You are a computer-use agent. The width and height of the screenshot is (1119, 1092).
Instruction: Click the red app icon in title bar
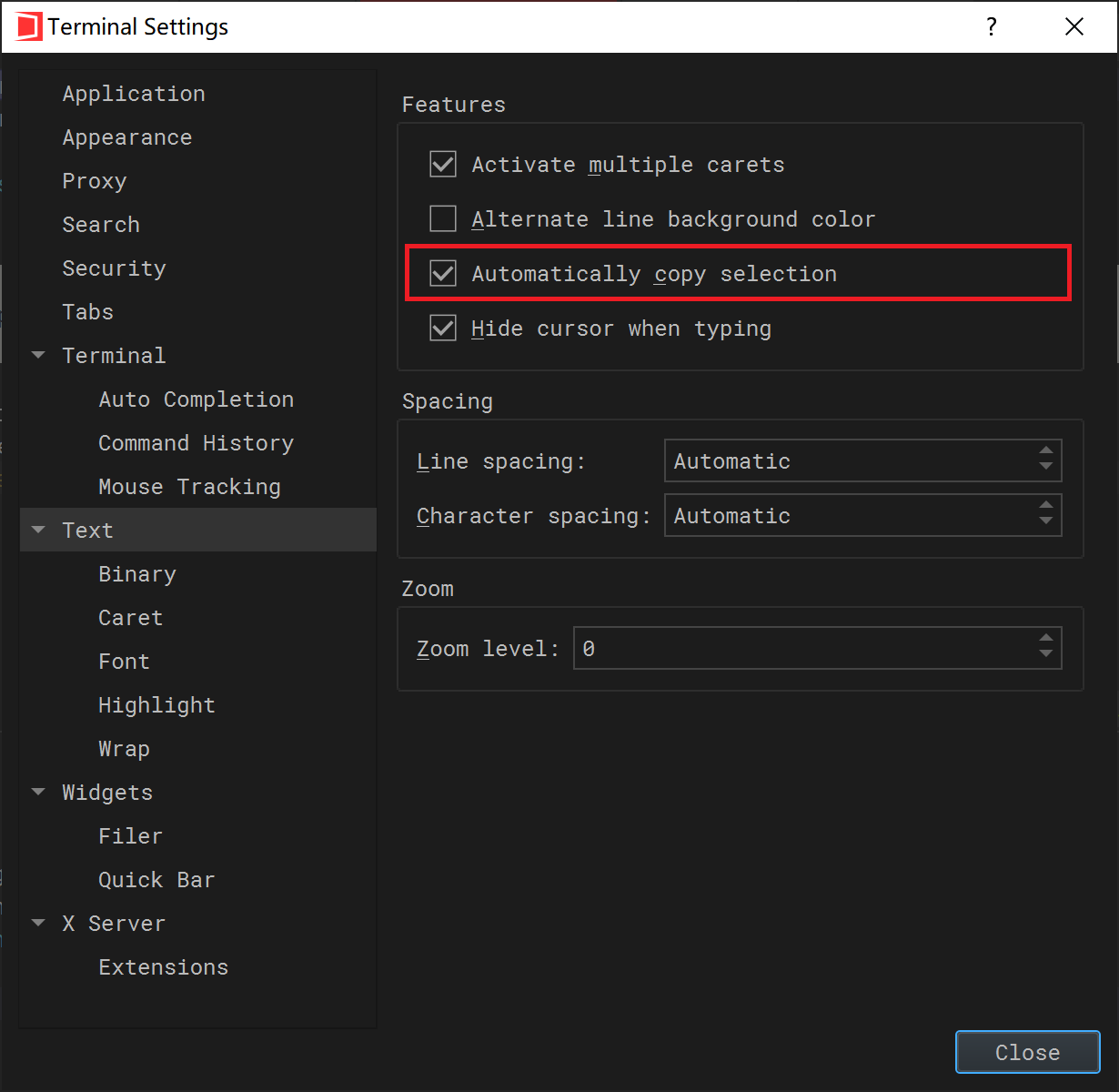(28, 26)
